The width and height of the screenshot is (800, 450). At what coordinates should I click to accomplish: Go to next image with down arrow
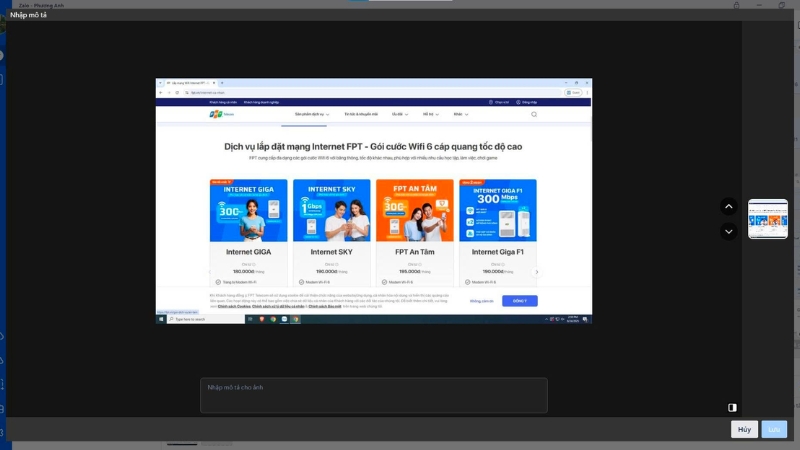pyautogui.click(x=729, y=232)
